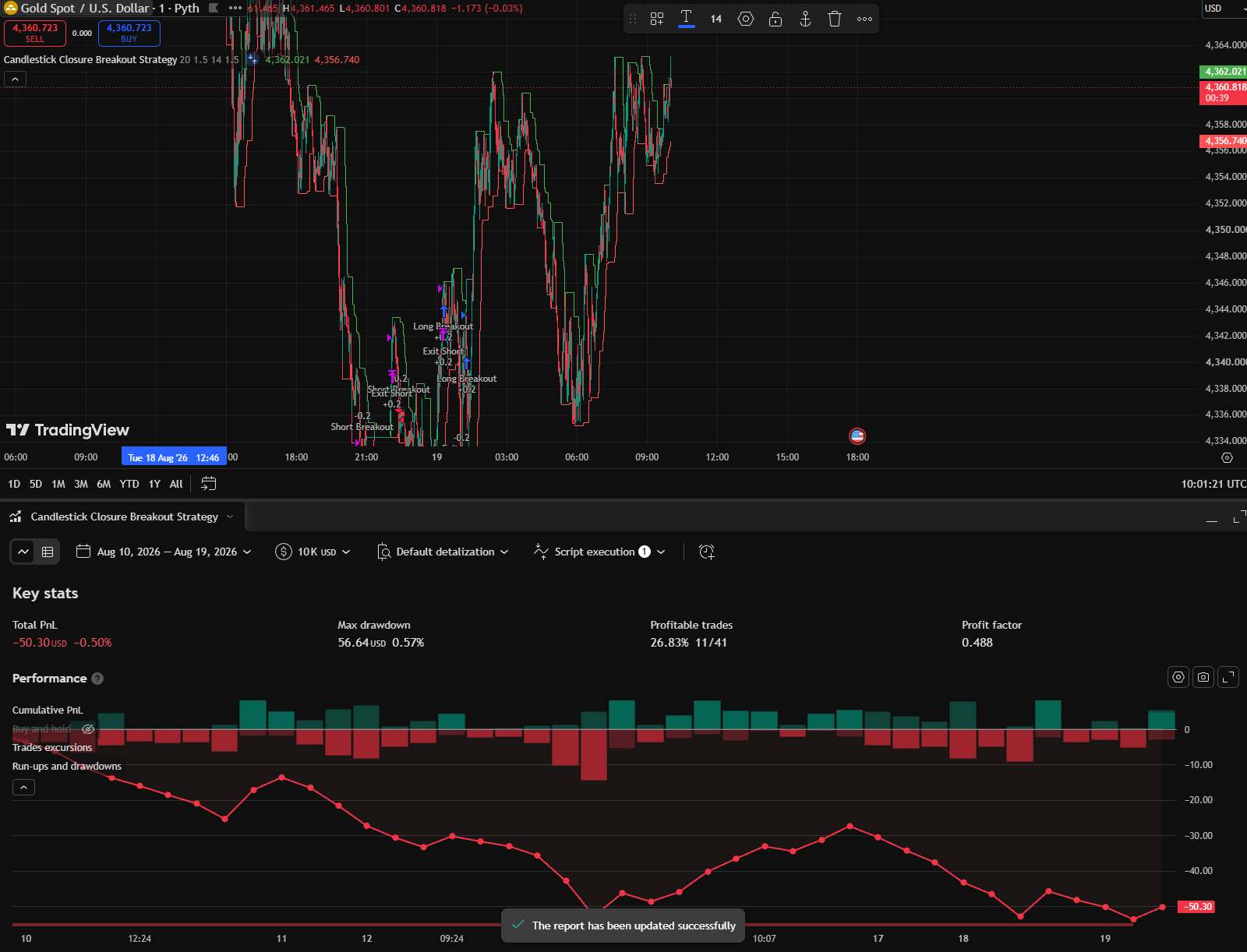Click the SELL 4,360.723 button
Image resolution: width=1247 pixels, height=952 pixels.
click(x=35, y=33)
